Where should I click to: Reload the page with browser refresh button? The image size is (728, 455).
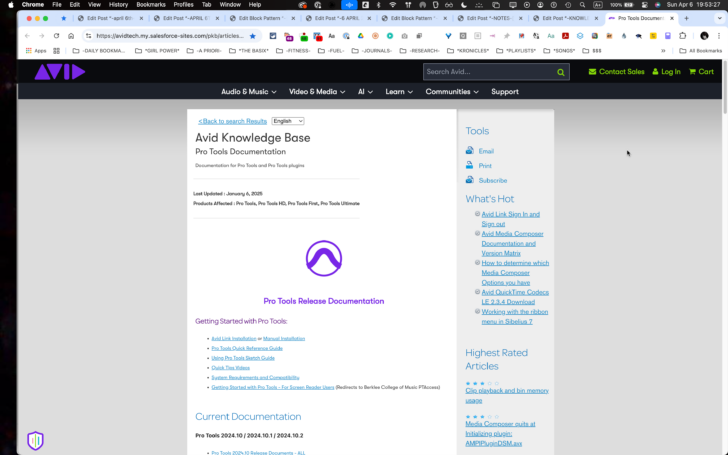(57, 35)
